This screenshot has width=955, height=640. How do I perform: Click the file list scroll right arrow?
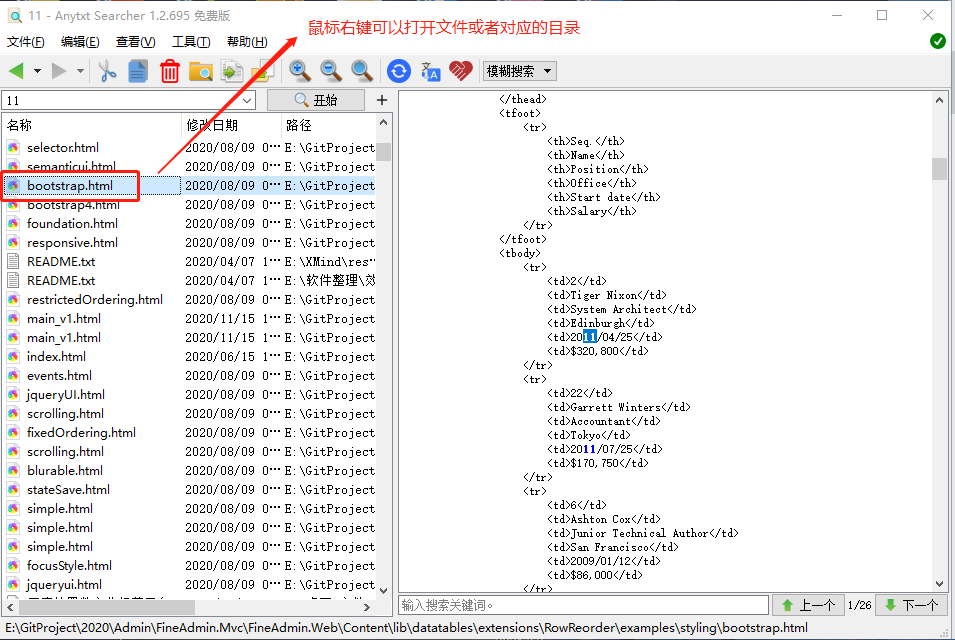366,607
